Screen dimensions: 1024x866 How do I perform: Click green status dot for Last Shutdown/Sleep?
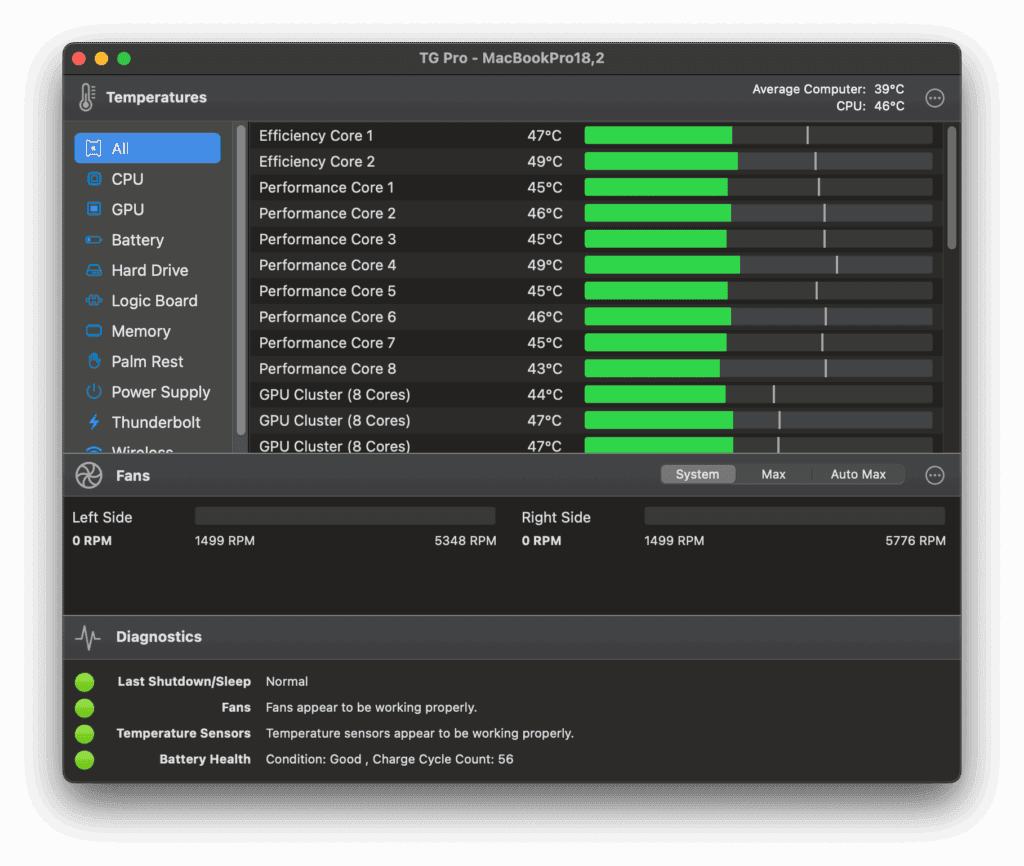[84, 682]
